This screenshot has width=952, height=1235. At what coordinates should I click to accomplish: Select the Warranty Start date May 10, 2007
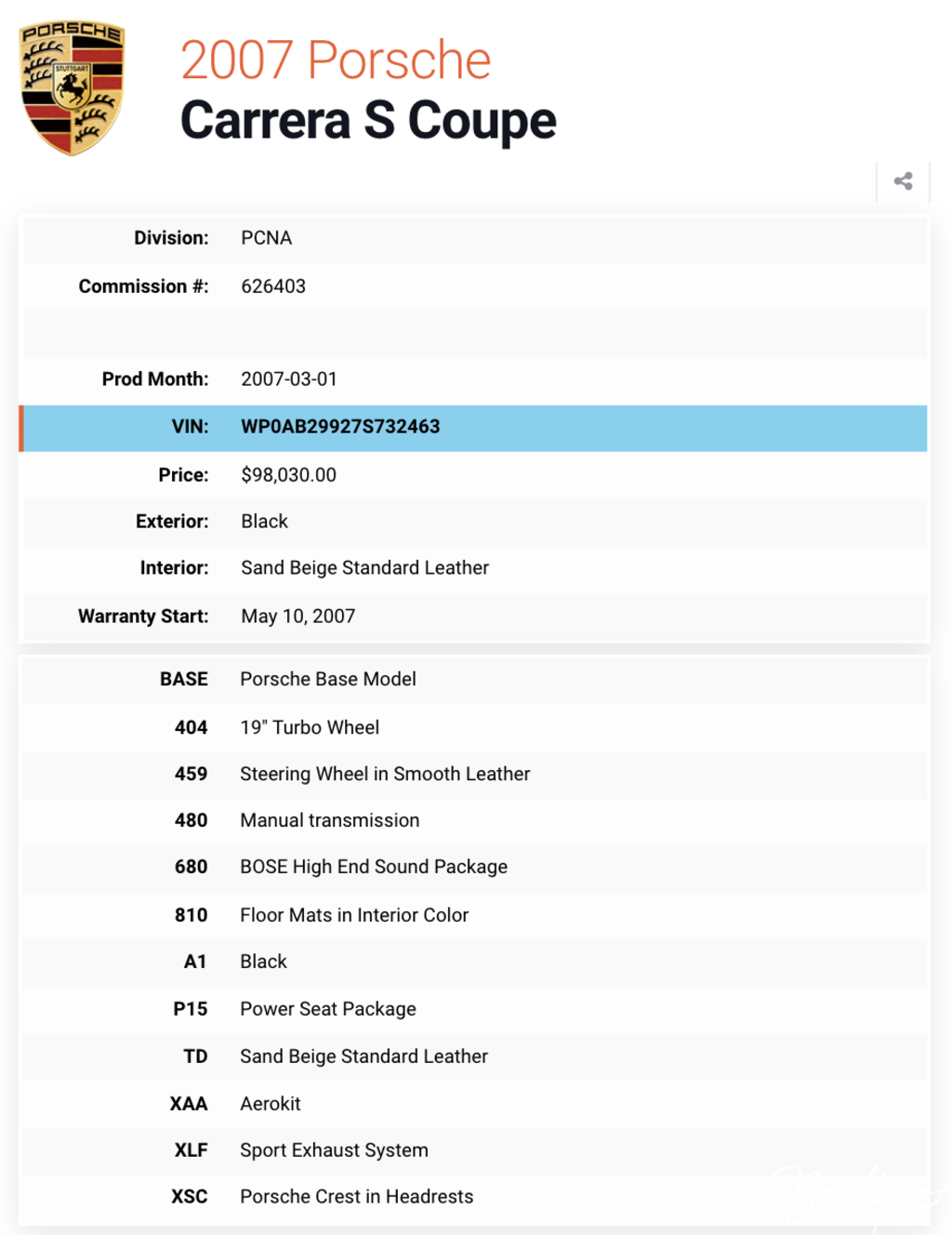(297, 617)
